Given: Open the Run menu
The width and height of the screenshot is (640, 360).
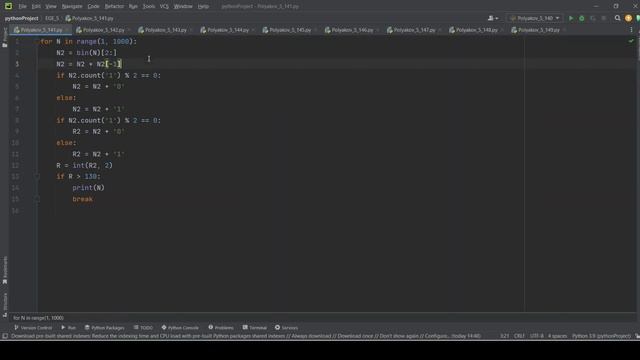Looking at the screenshot, I should [x=133, y=7].
